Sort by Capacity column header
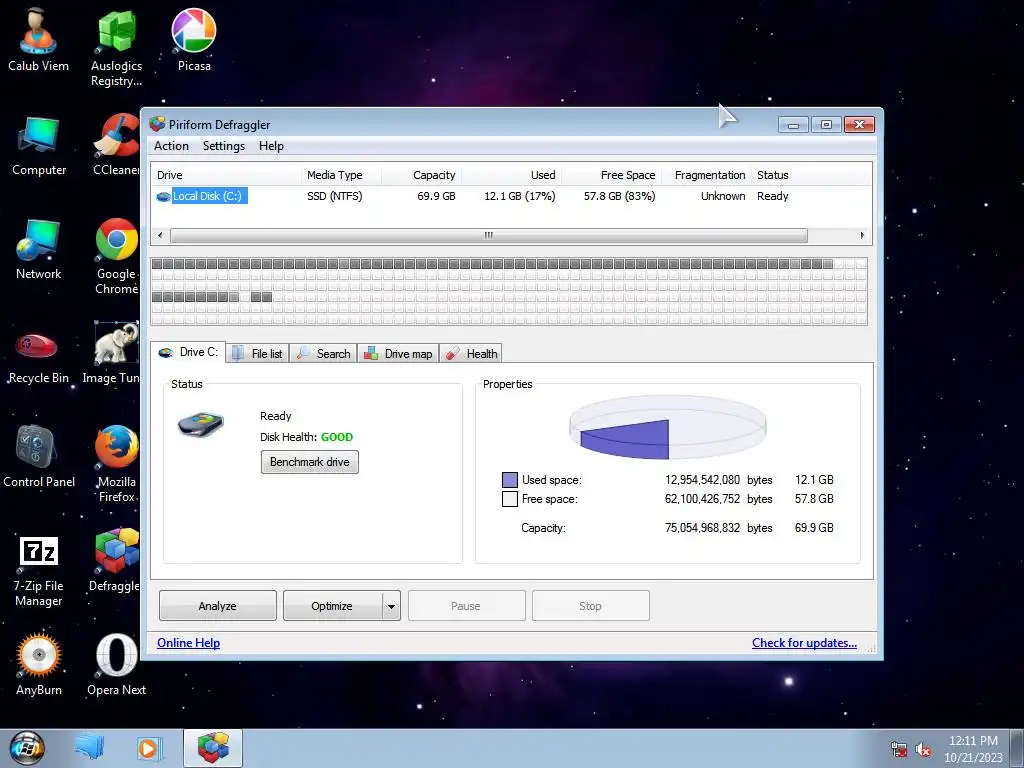1024x768 pixels. pyautogui.click(x=421, y=175)
